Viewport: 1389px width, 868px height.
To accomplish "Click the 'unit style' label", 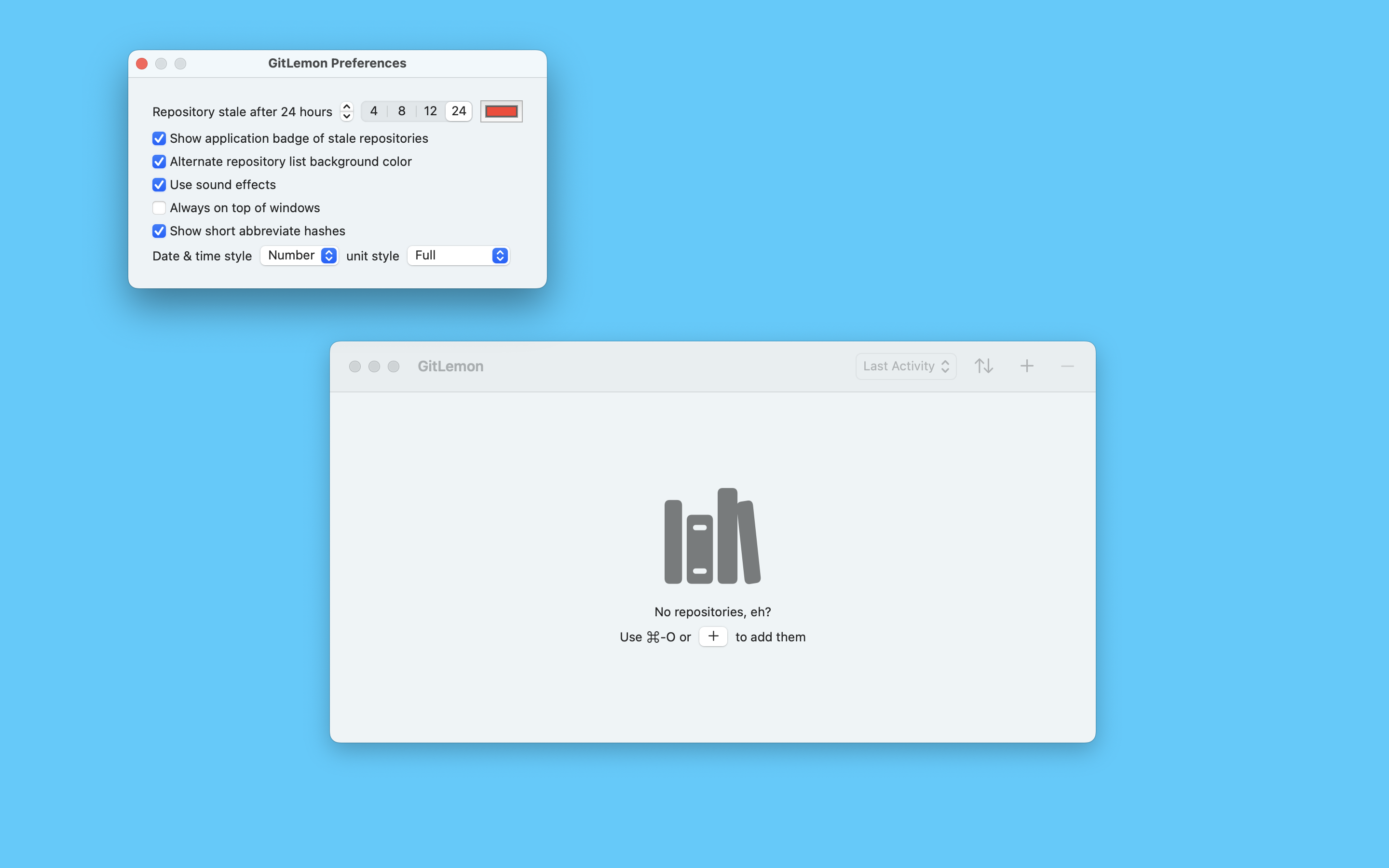I will tap(372, 256).
